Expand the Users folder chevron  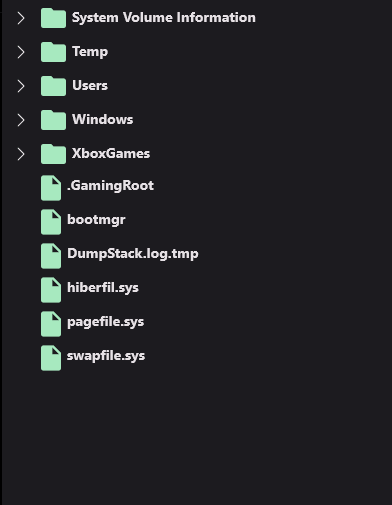(x=21, y=86)
